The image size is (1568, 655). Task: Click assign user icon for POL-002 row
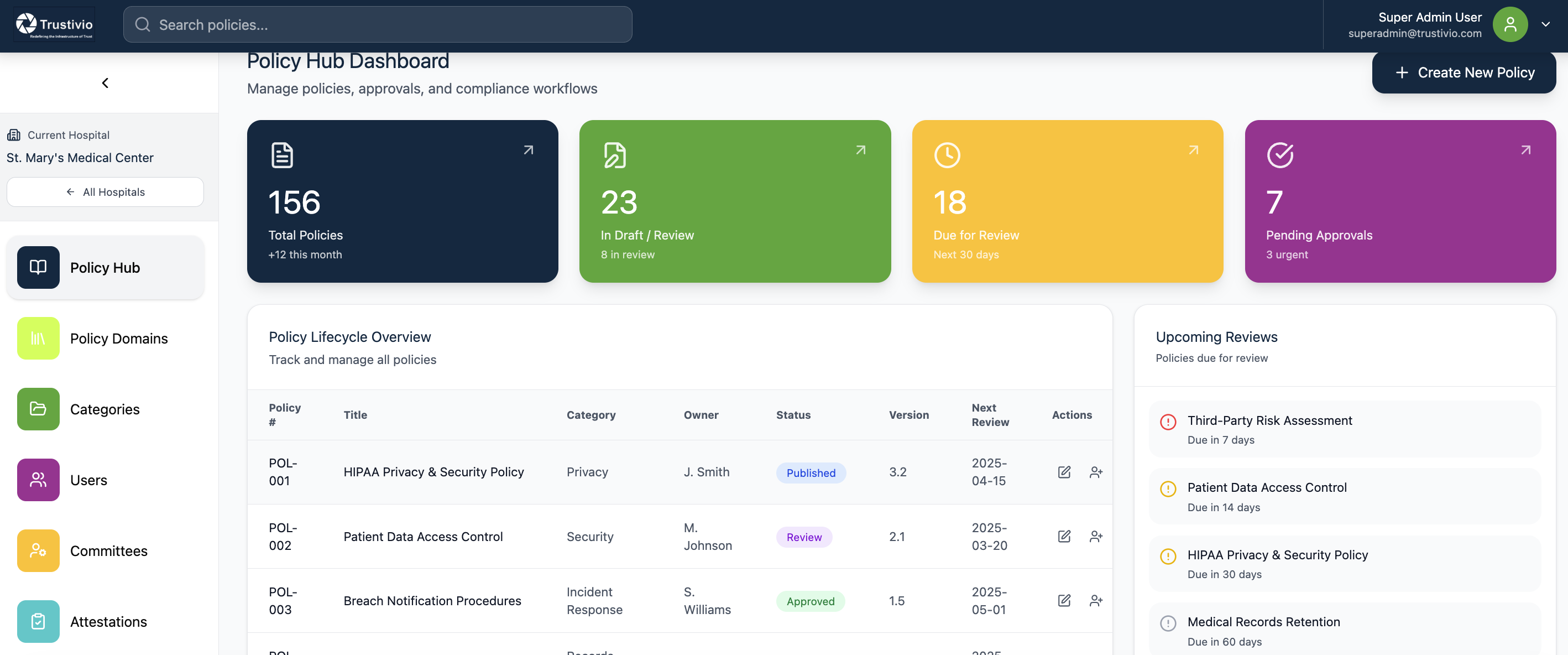[x=1096, y=536]
